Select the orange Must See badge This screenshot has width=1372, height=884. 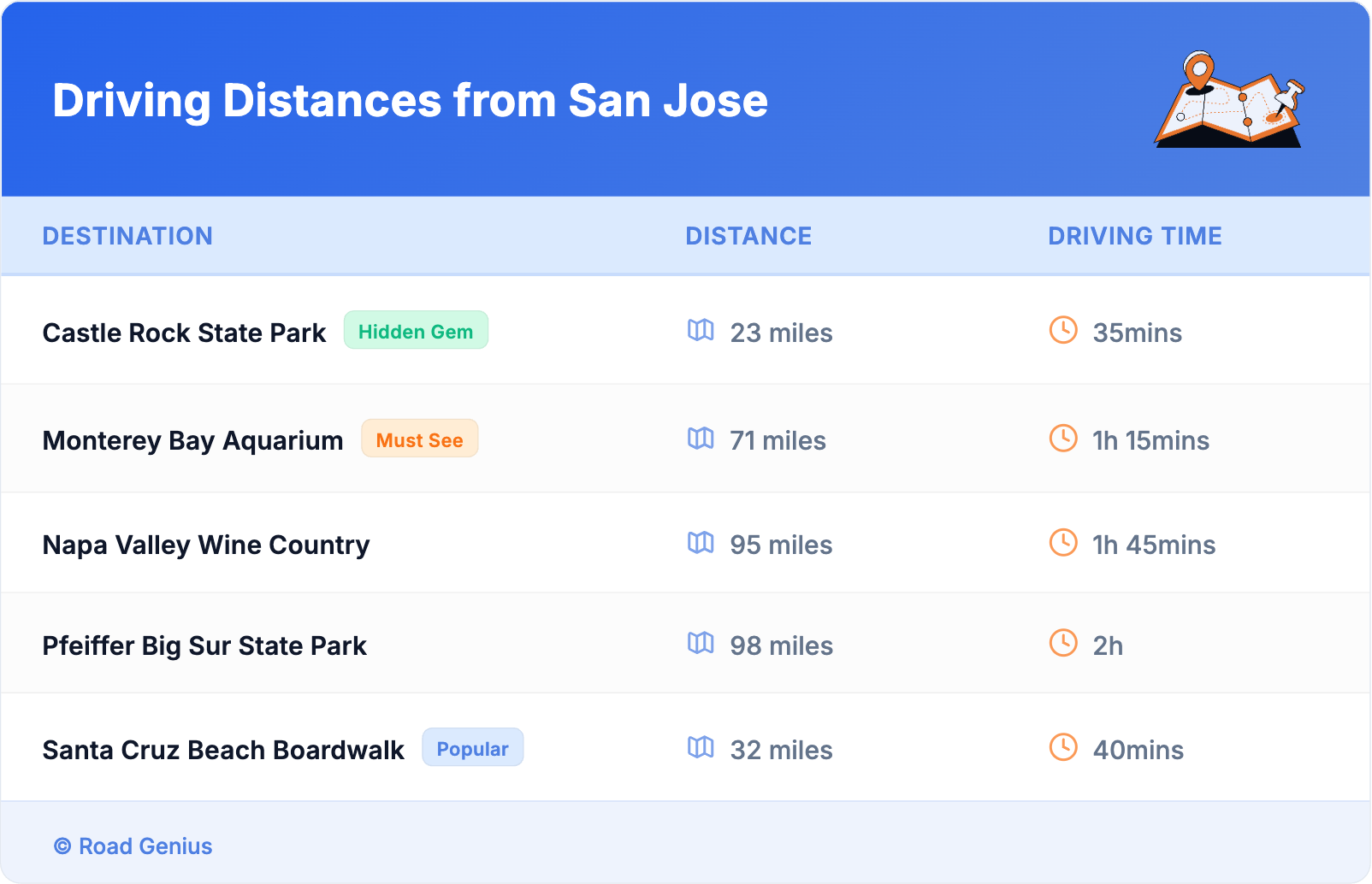point(419,439)
